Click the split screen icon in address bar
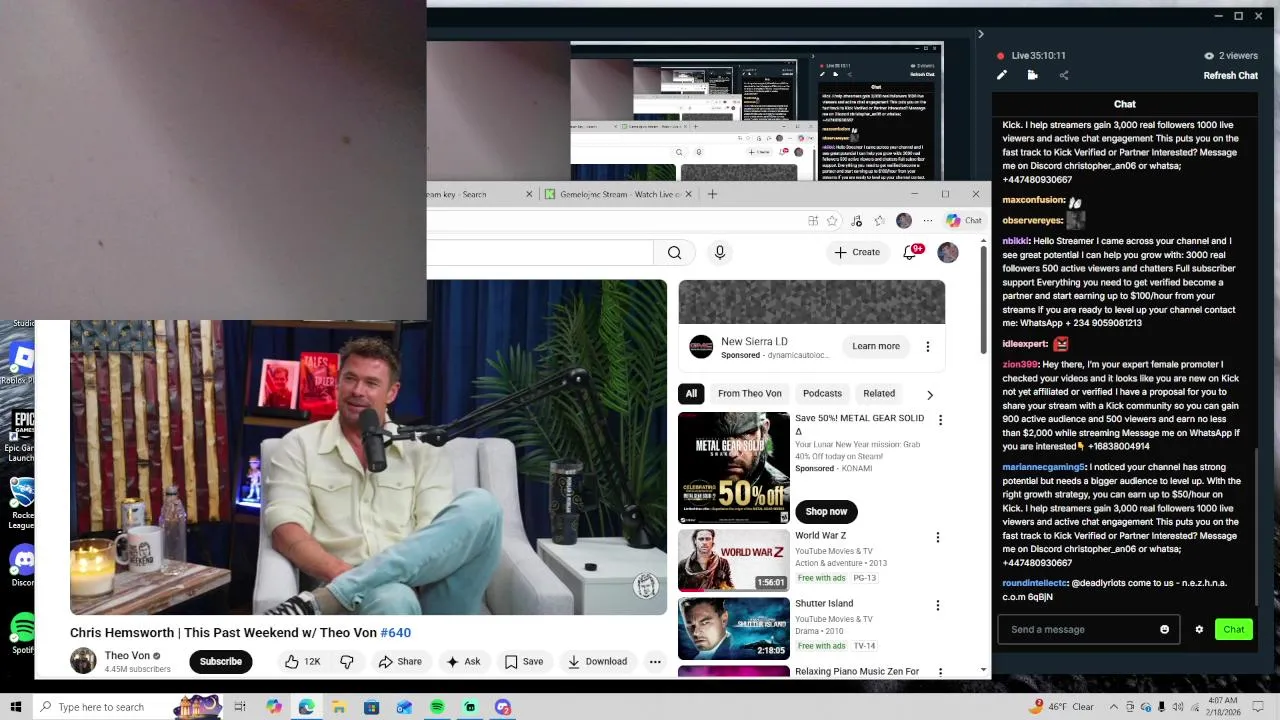 813,220
